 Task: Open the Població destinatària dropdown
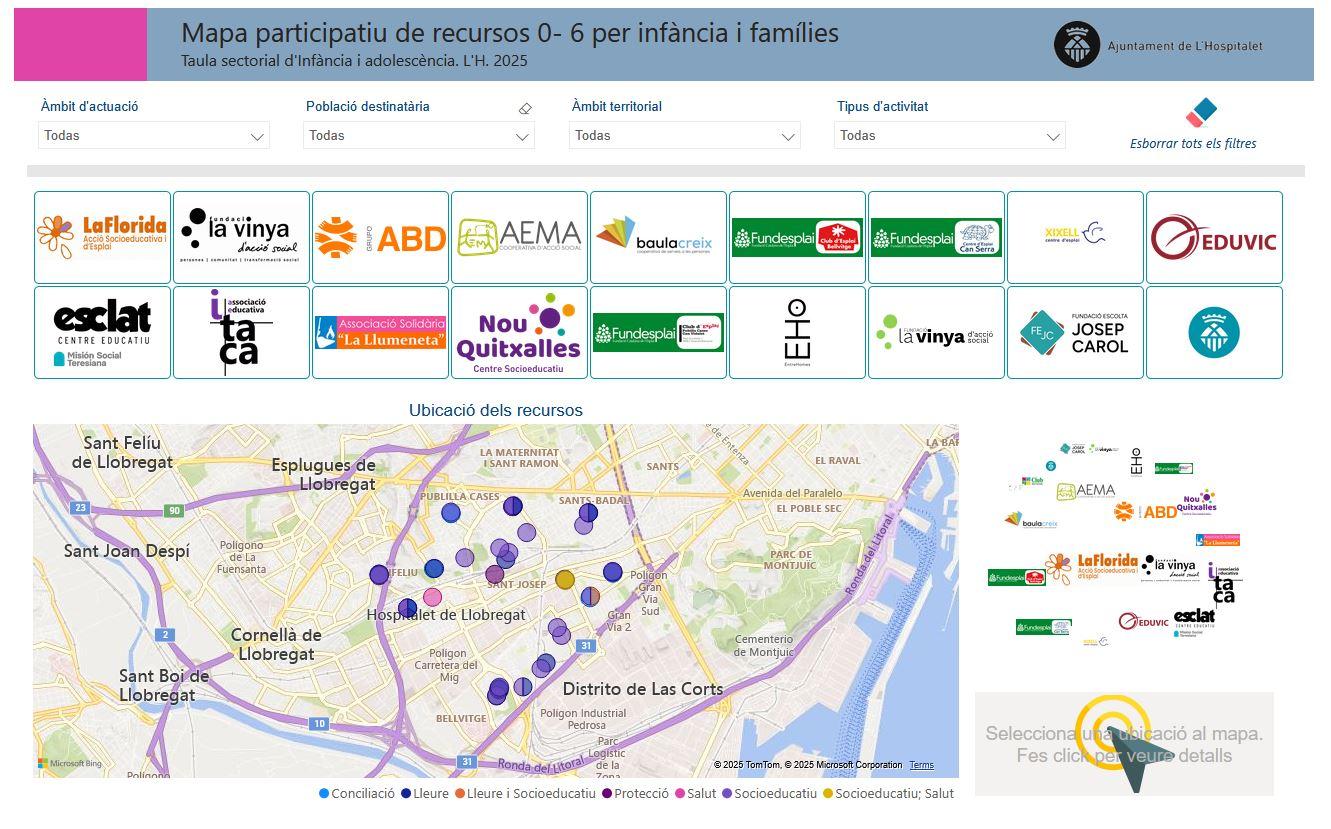click(x=419, y=135)
